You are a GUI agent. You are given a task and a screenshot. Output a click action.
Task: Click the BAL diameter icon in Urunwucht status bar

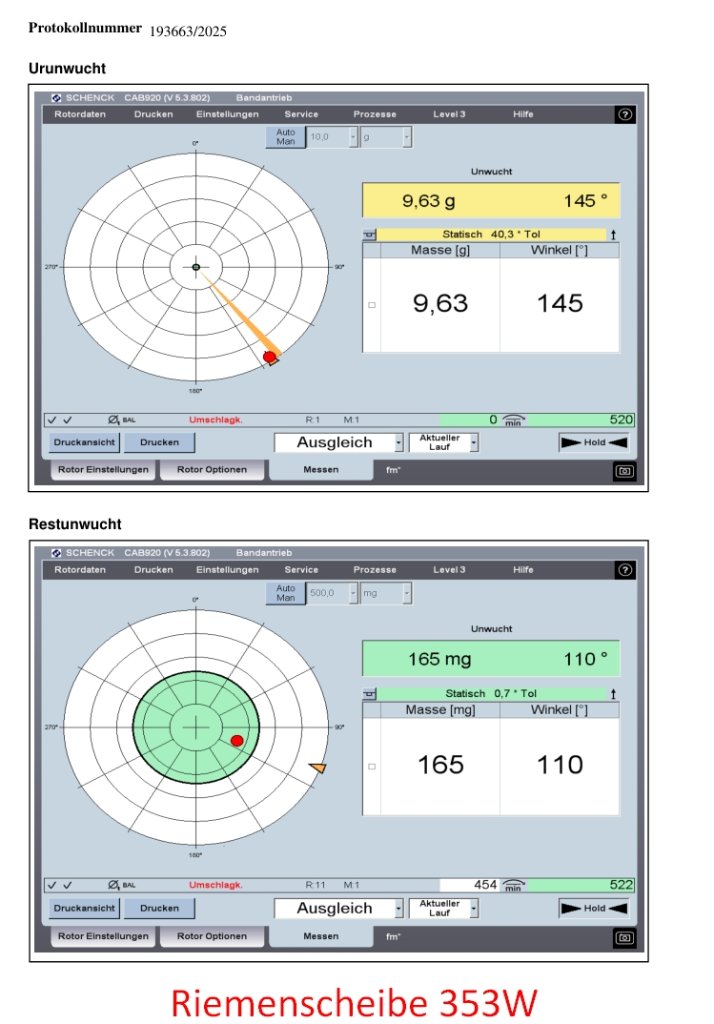point(114,420)
